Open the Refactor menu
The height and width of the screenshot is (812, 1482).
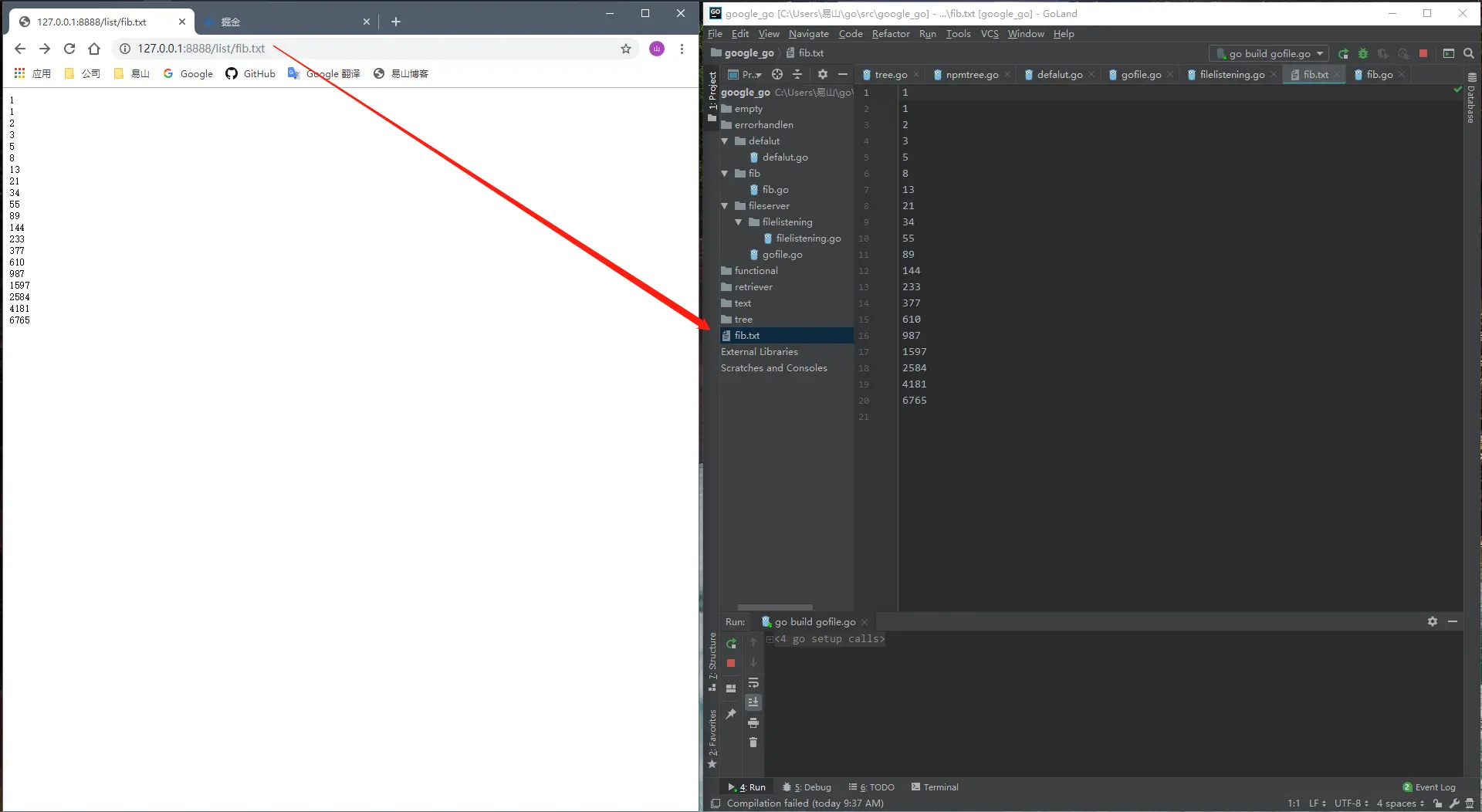click(891, 34)
